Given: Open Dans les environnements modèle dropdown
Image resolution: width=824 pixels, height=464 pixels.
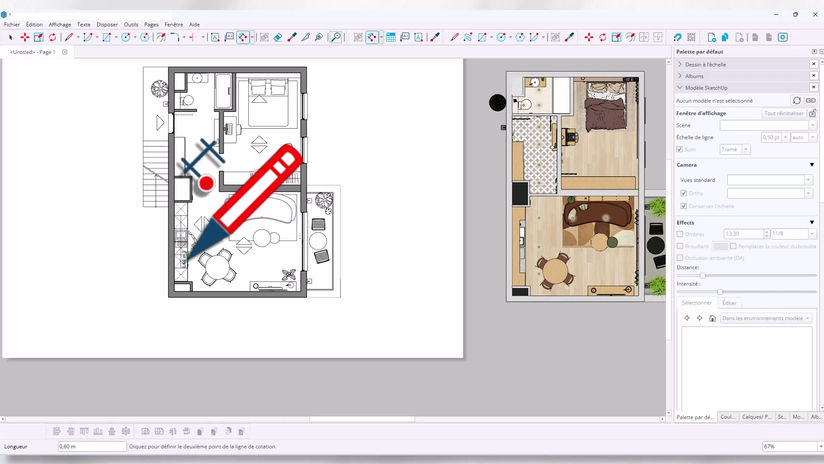Looking at the screenshot, I should pos(765,318).
